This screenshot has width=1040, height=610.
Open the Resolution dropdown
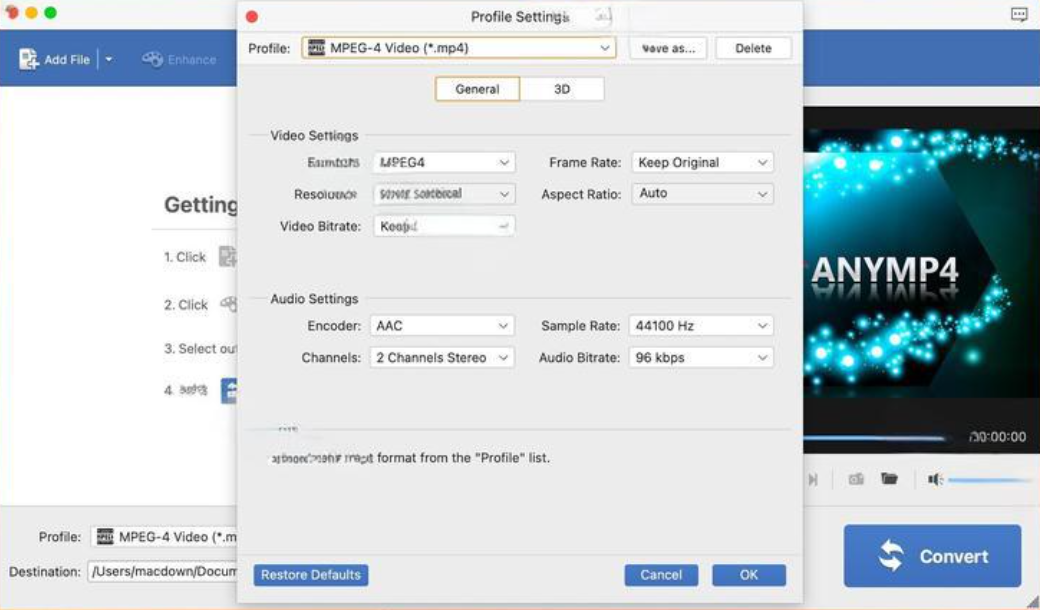coord(444,194)
